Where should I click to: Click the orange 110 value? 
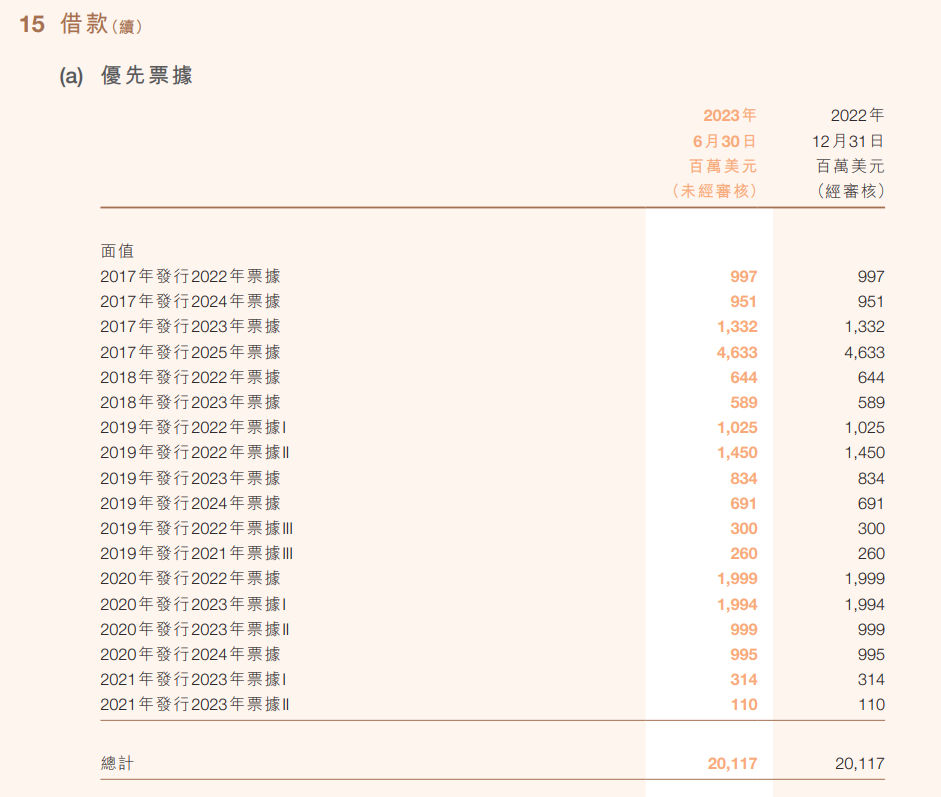744,705
